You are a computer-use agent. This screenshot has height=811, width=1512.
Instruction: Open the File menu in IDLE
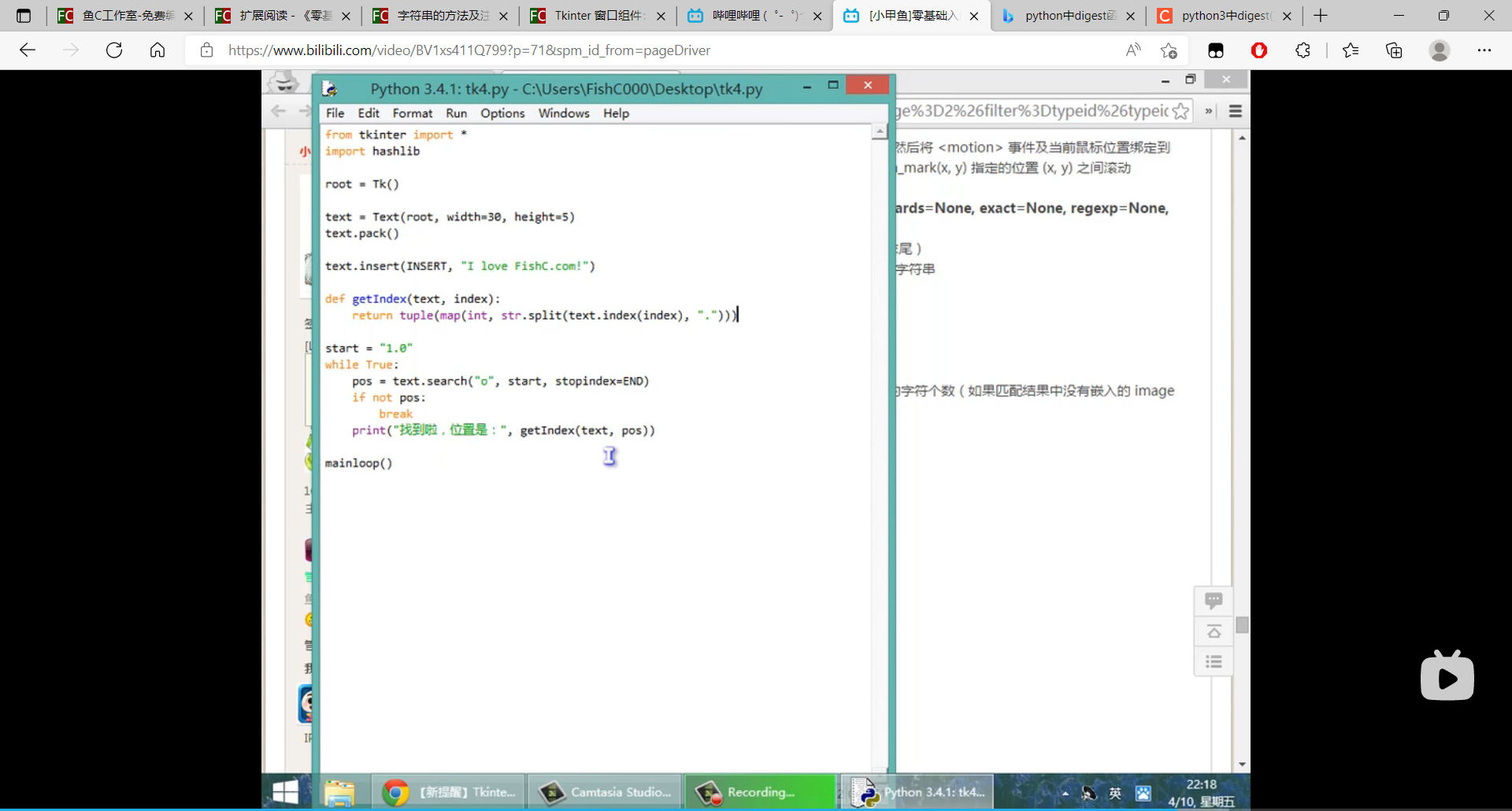click(x=335, y=113)
